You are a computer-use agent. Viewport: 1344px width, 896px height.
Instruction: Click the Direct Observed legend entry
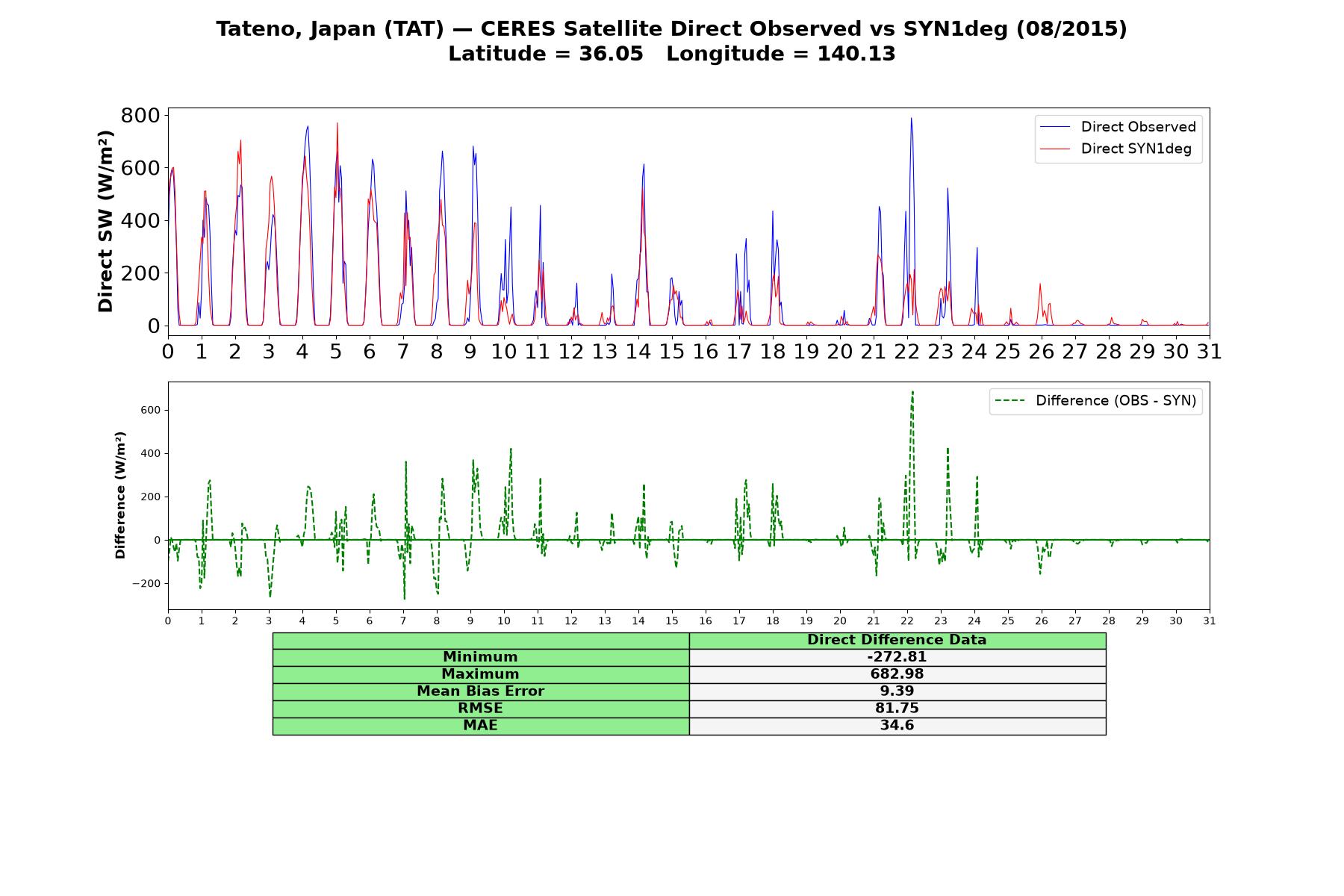(x=1118, y=127)
